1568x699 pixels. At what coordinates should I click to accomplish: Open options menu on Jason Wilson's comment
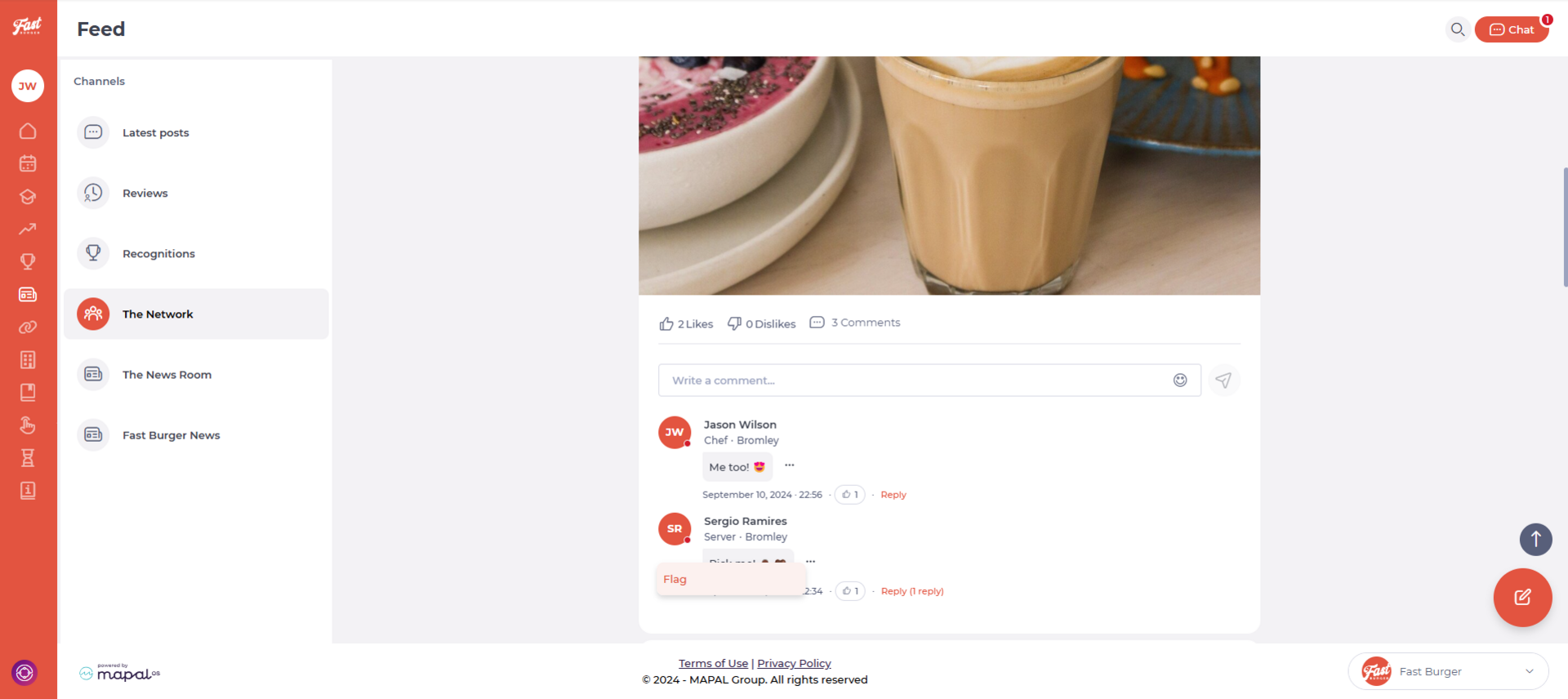(x=789, y=465)
